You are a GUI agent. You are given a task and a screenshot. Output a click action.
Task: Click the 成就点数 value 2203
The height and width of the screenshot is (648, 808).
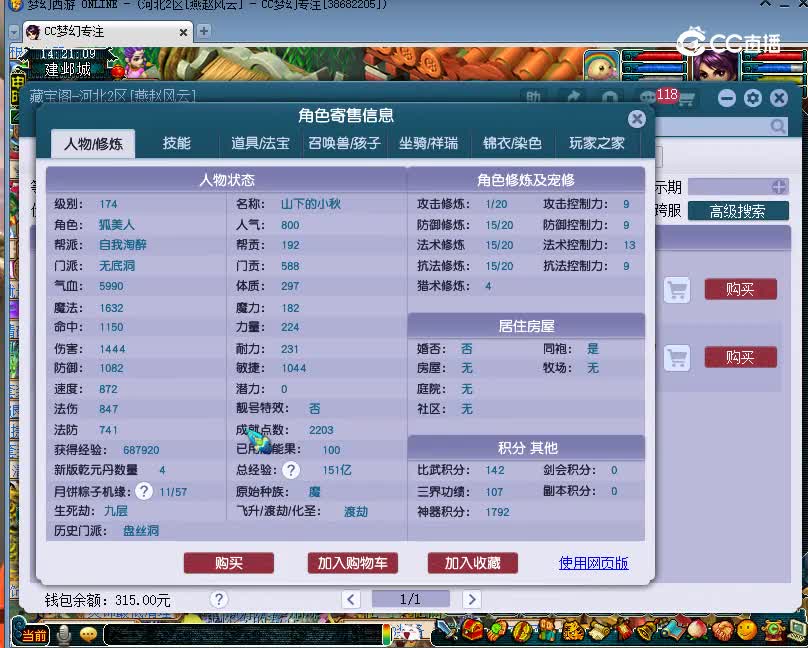coord(321,430)
